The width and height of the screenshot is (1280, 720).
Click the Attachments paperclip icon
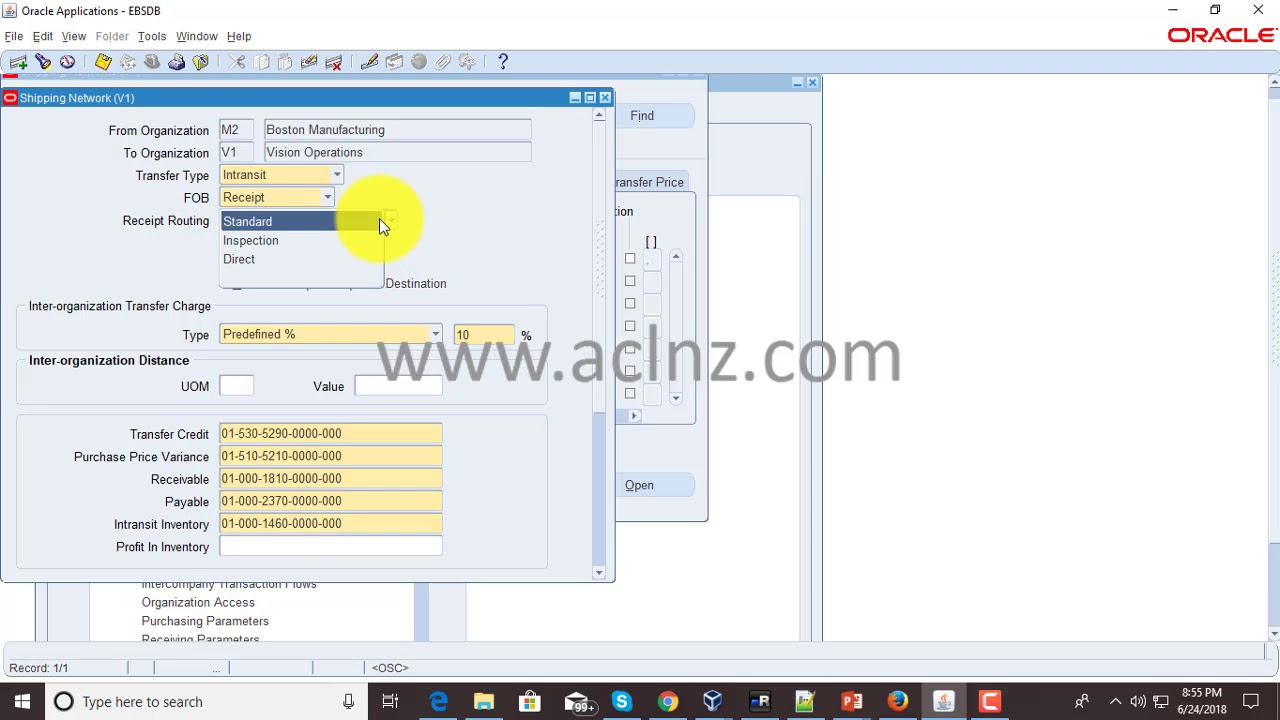coord(443,62)
